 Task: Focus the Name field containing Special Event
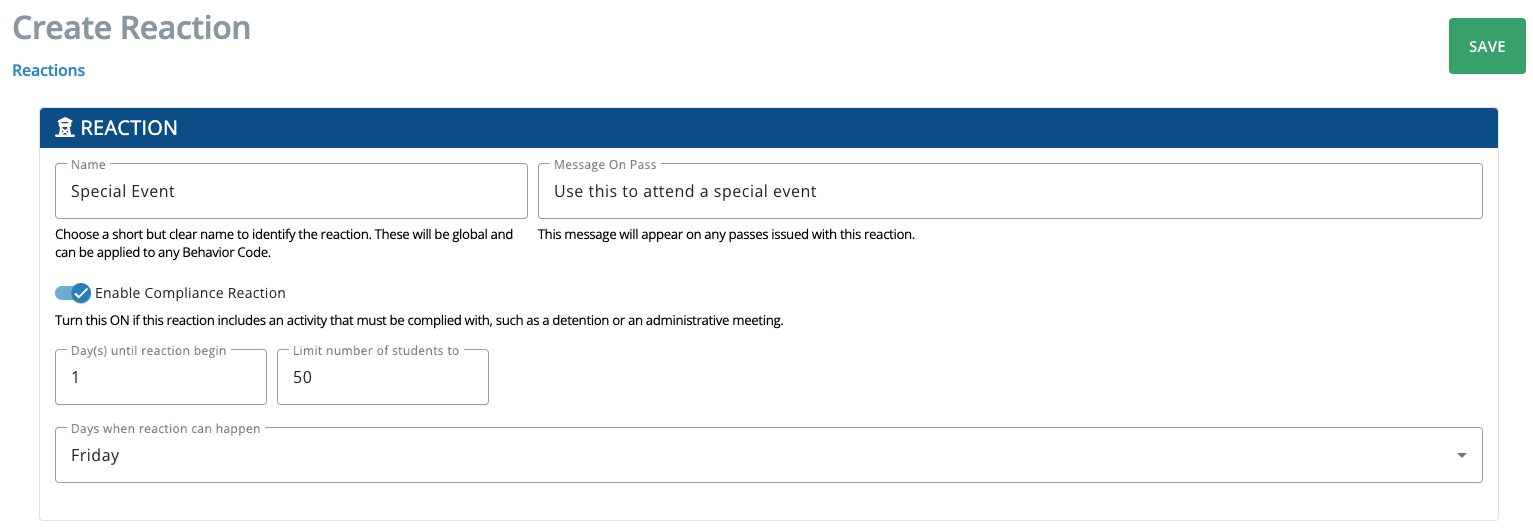[291, 191]
